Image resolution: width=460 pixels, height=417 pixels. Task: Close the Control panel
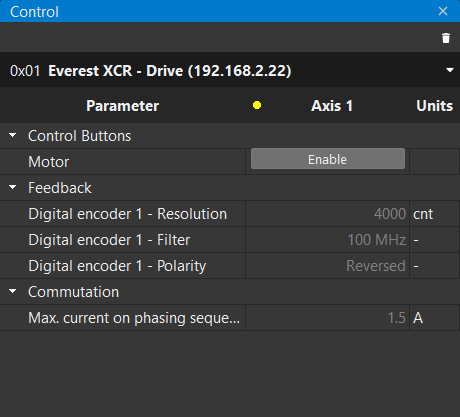coord(443,11)
